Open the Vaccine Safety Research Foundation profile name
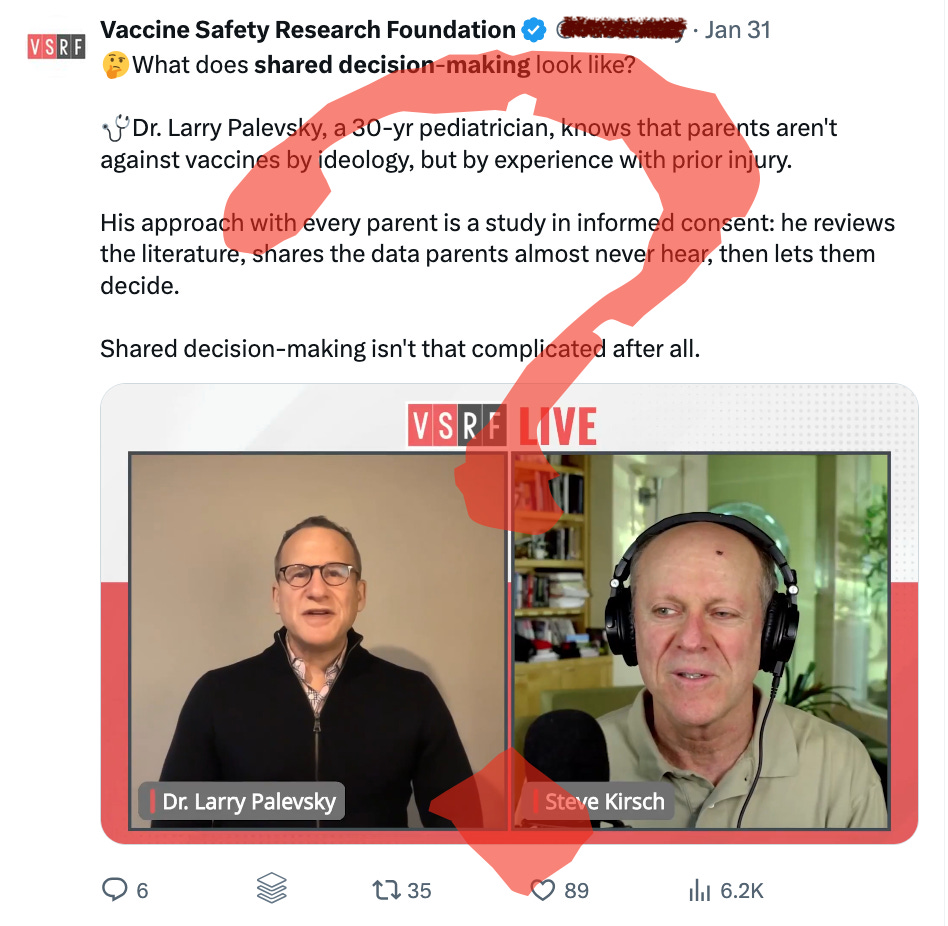This screenshot has width=948, height=926. [308, 30]
